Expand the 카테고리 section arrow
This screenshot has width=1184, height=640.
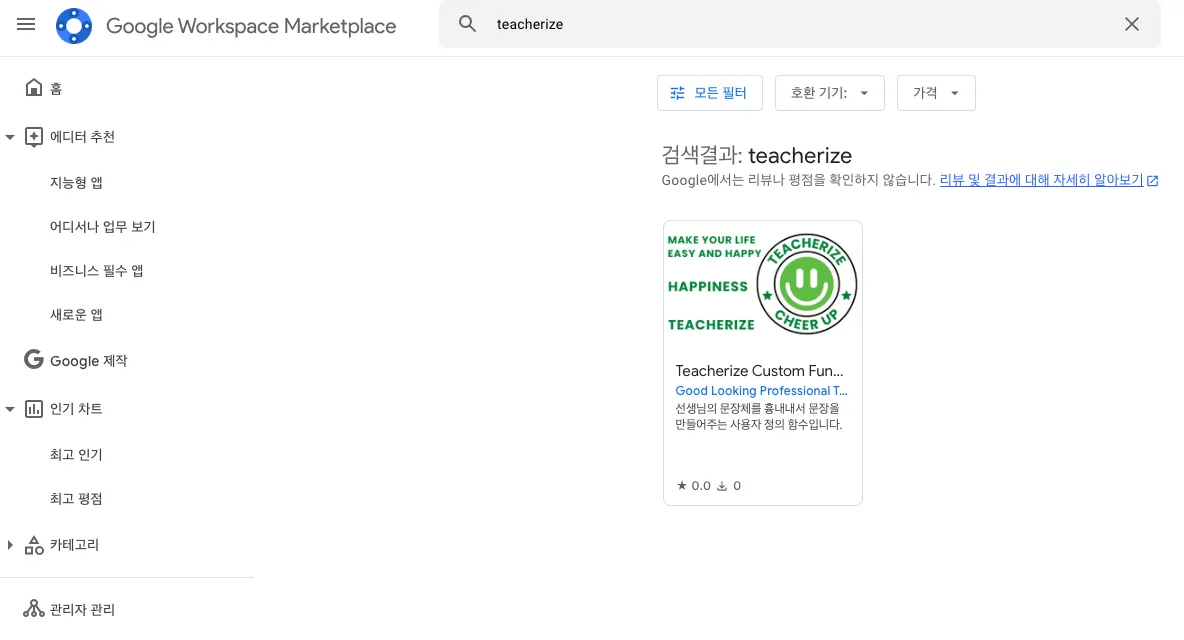[x=10, y=545]
